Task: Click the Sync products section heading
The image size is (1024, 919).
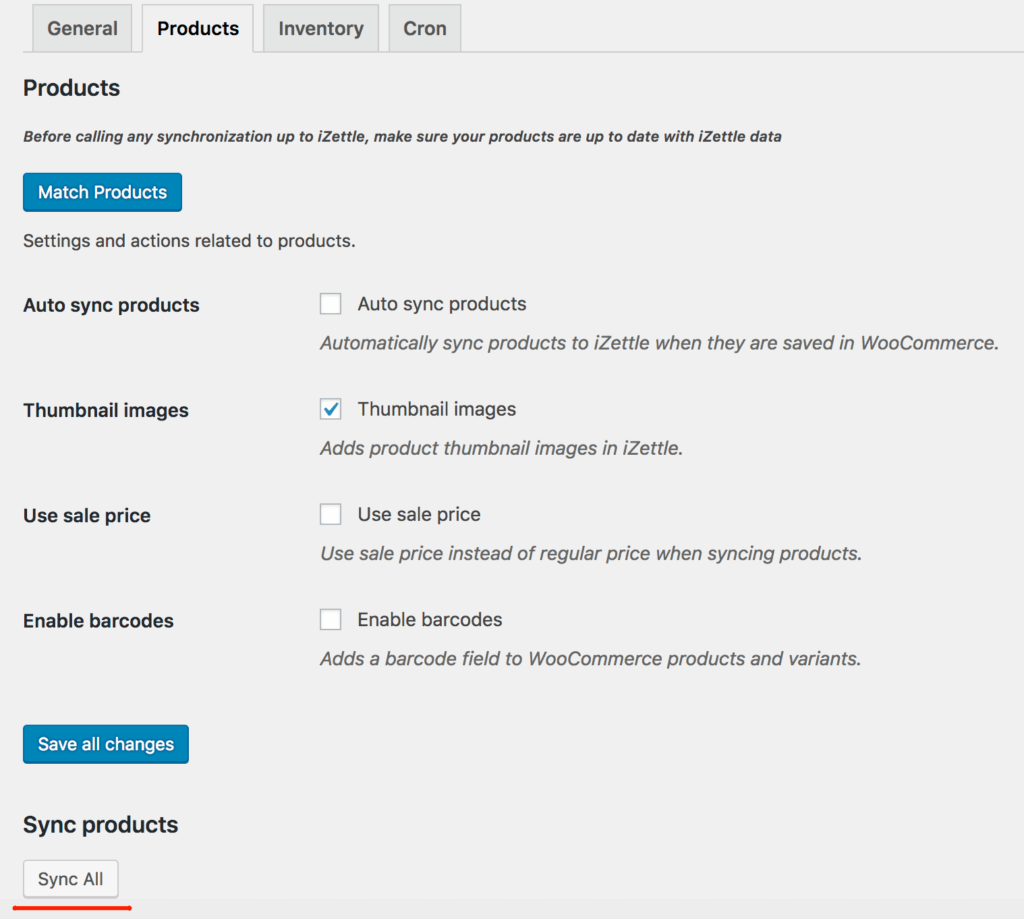Action: coord(100,825)
